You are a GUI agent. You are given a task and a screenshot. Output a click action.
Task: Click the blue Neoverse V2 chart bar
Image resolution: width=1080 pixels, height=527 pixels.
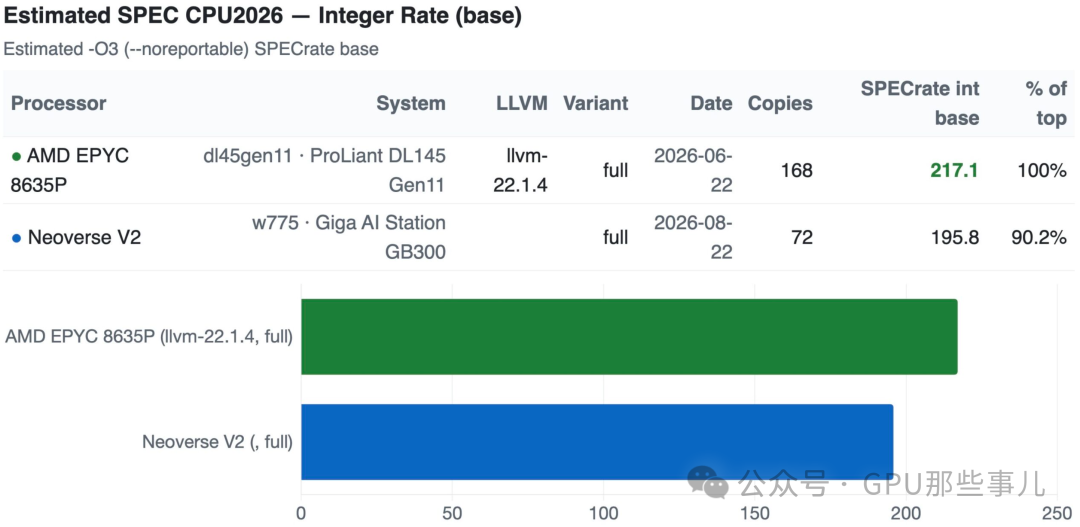point(596,442)
